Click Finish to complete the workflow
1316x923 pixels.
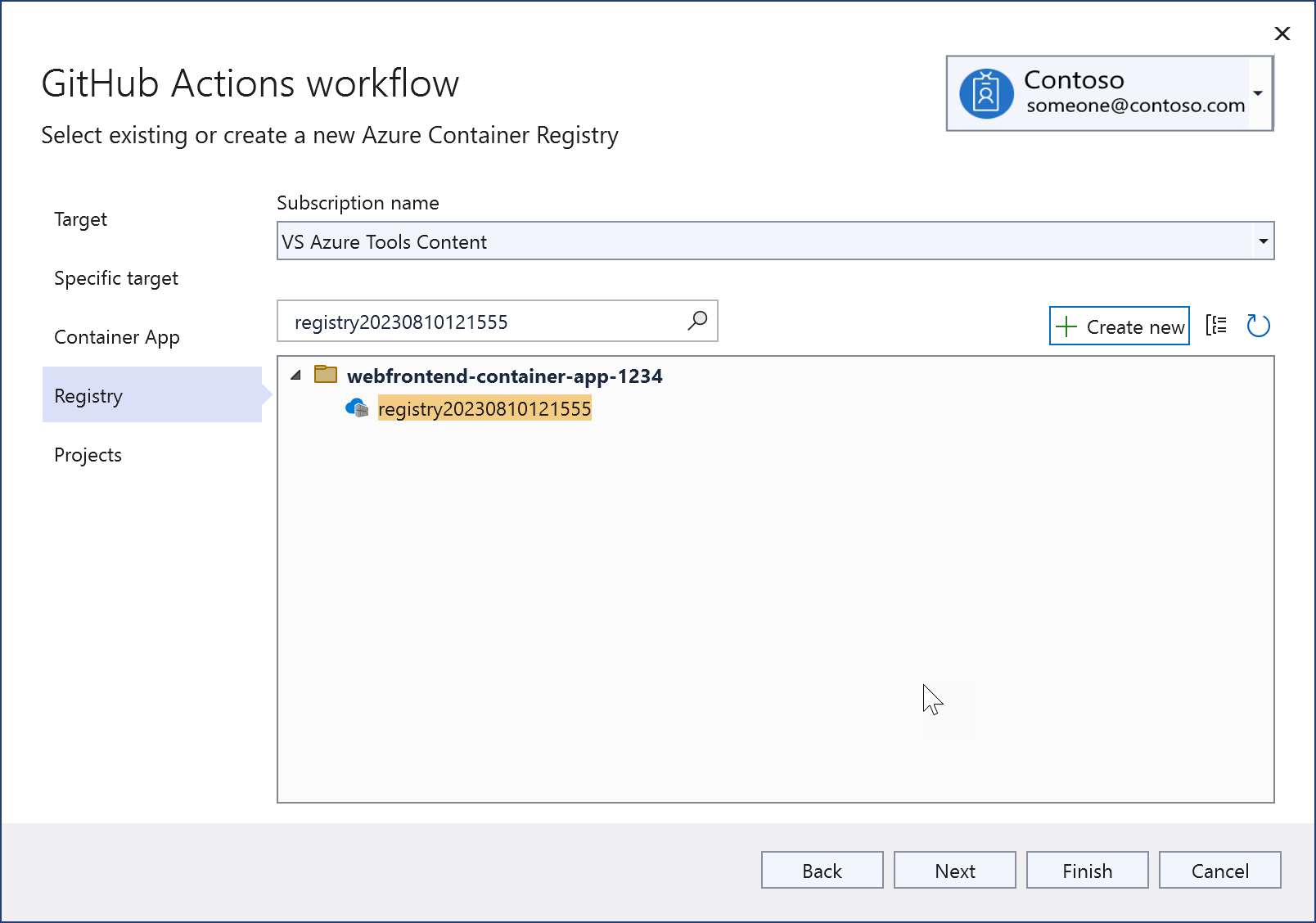(1087, 870)
